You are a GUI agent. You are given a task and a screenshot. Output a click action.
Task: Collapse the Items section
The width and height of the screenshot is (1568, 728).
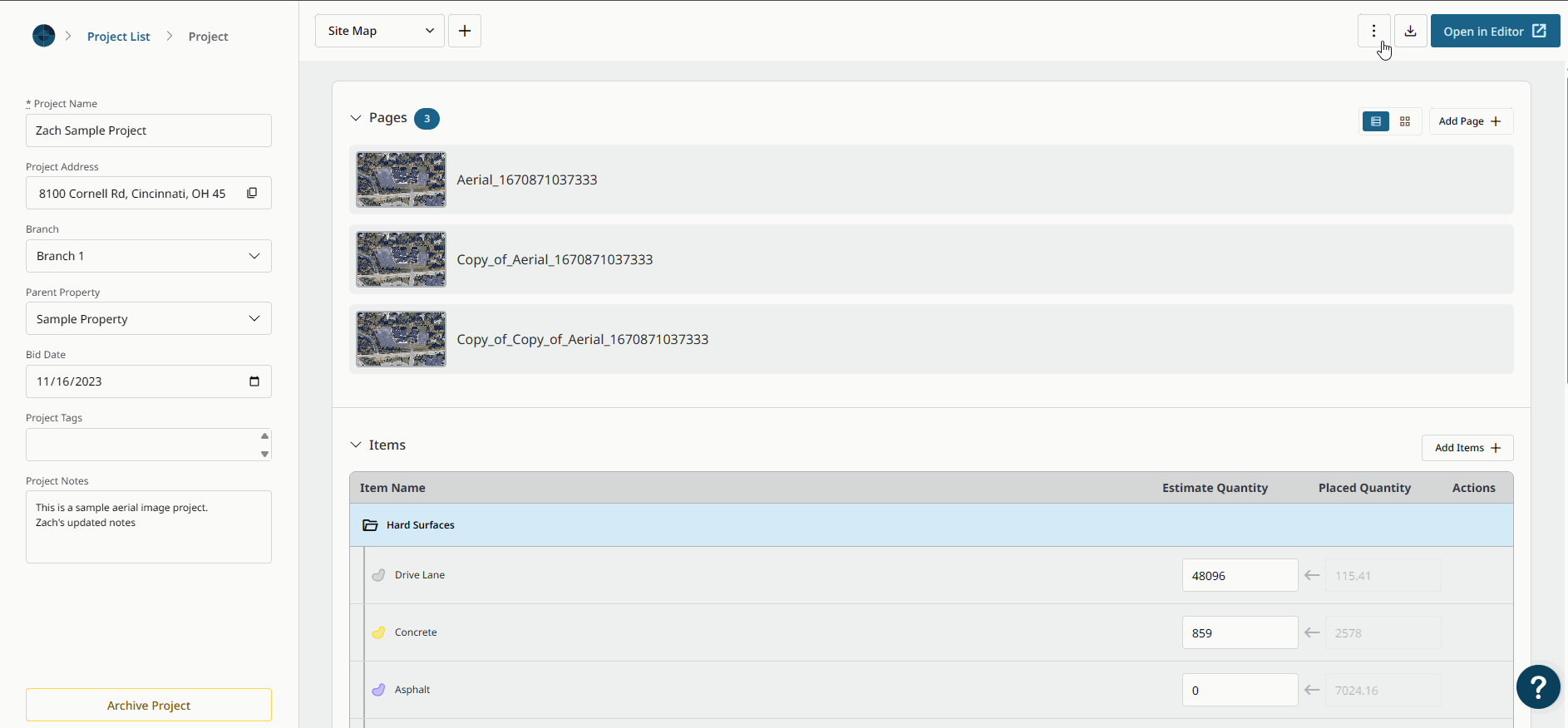click(x=356, y=445)
